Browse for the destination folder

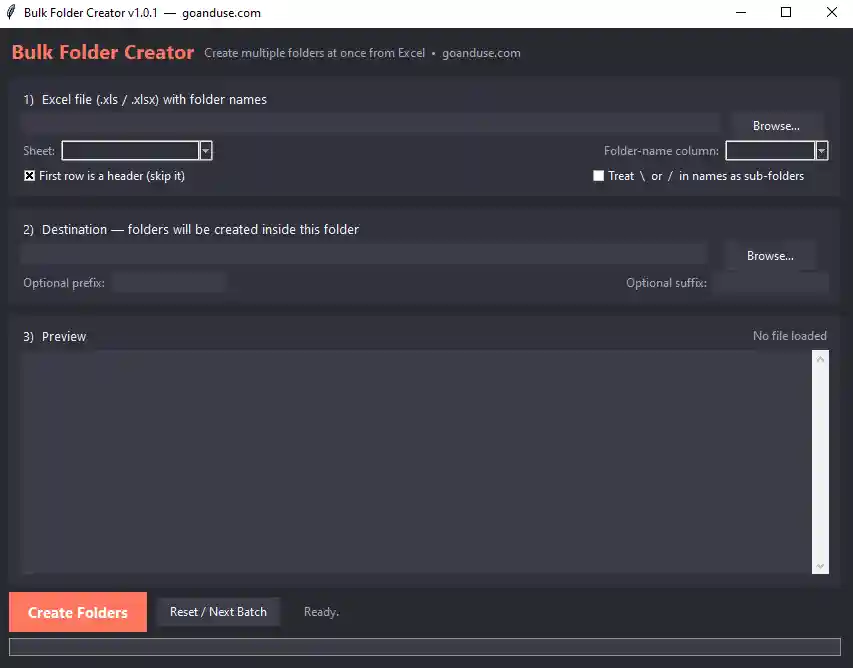[x=770, y=256]
